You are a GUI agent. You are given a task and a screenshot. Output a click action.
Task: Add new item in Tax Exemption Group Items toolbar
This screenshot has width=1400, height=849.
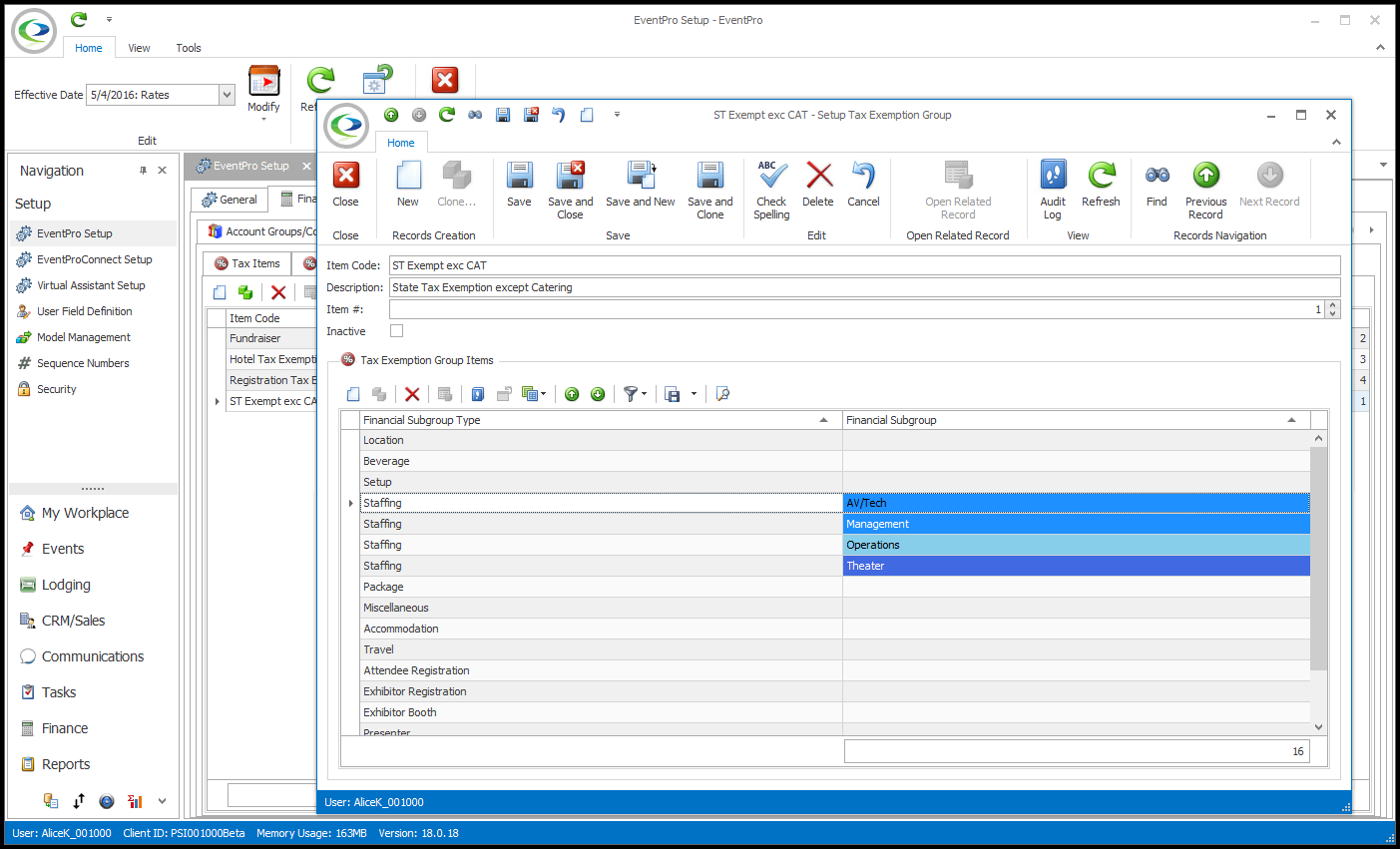click(353, 394)
